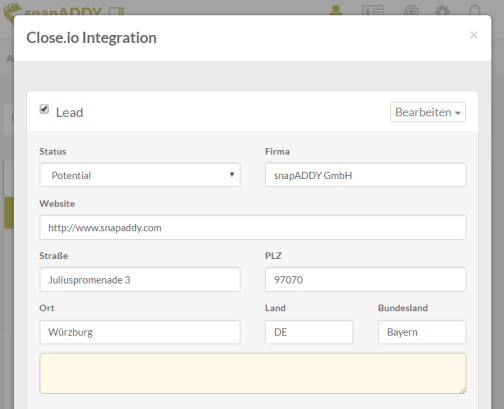
Task: Click the Website field label
Action: 57,203
